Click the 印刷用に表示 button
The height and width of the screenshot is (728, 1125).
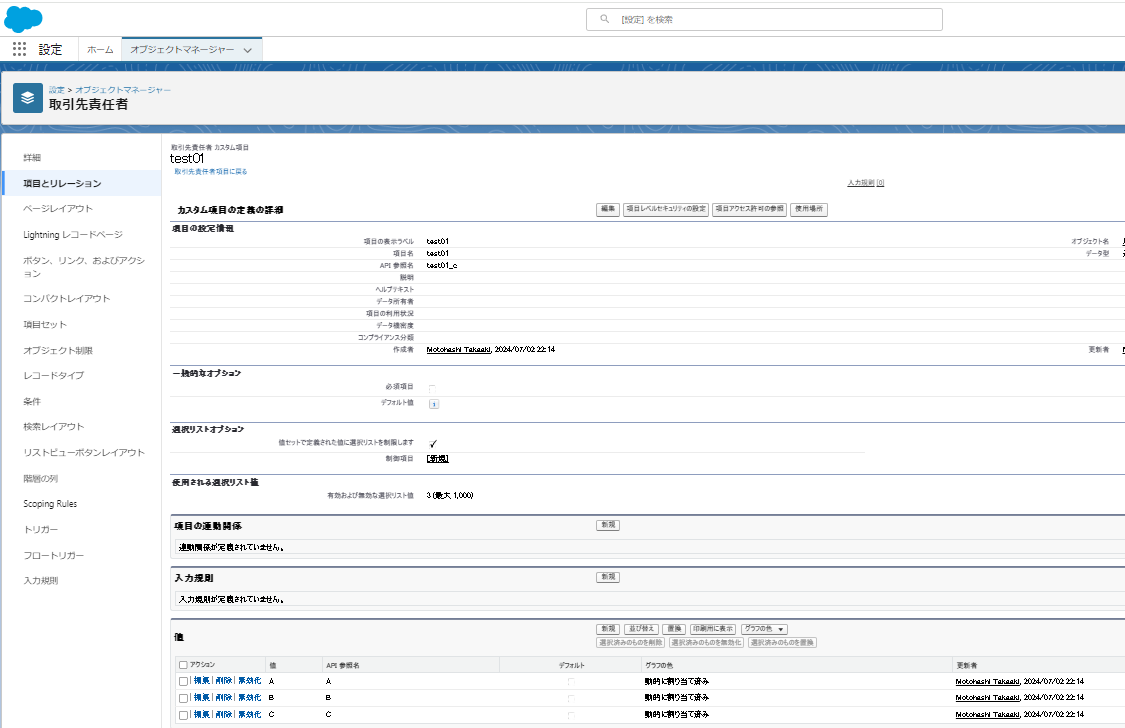click(712, 629)
